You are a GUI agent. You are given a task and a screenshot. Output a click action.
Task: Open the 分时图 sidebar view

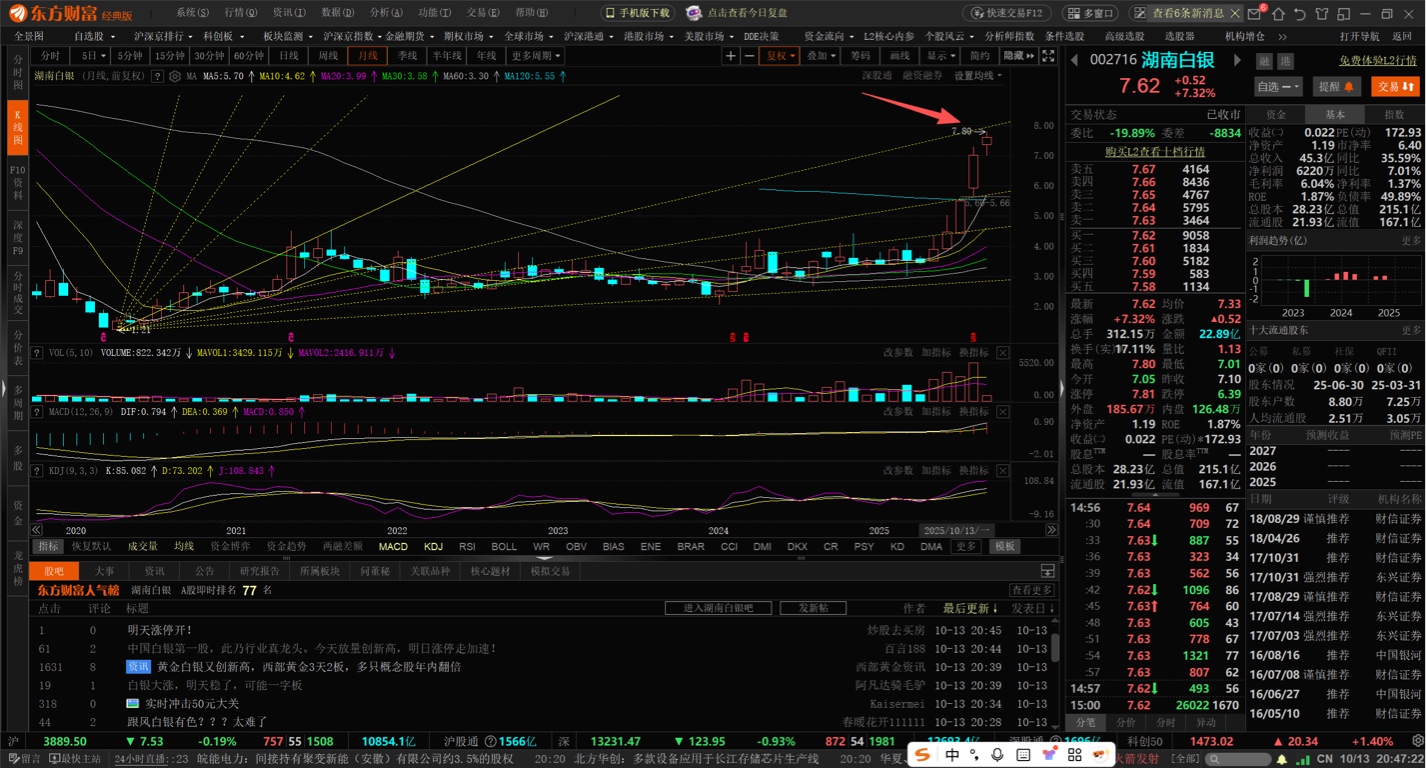(x=18, y=71)
